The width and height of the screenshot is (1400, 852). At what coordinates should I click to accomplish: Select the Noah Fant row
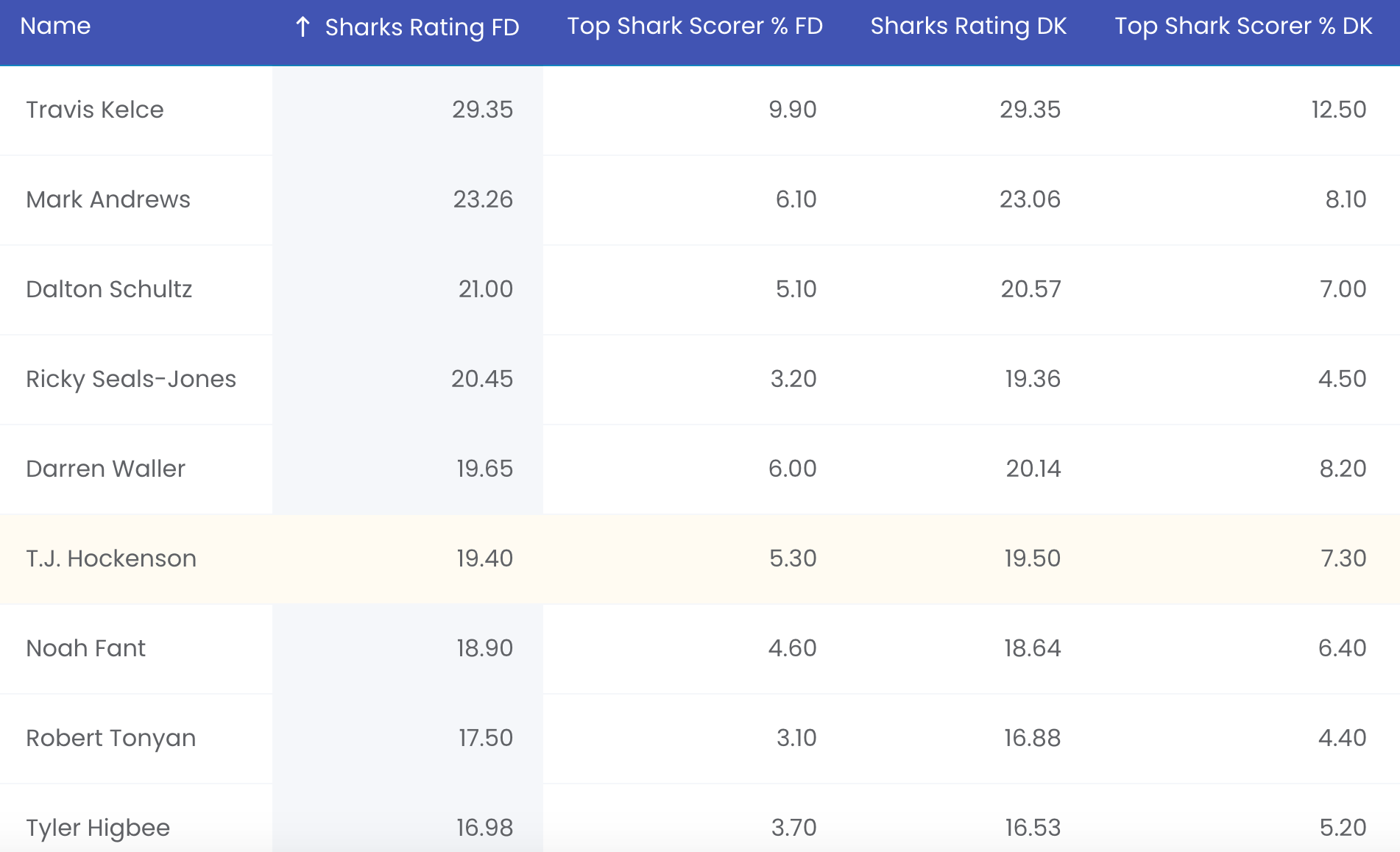tap(700, 649)
